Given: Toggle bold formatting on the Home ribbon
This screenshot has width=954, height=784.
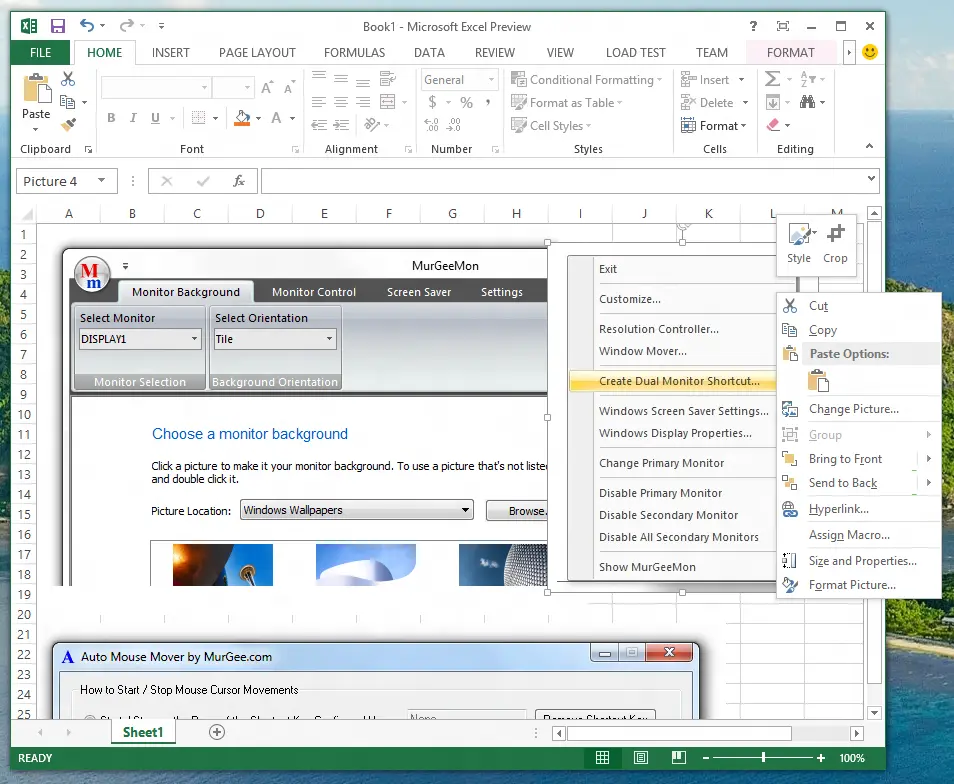Looking at the screenshot, I should (111, 117).
